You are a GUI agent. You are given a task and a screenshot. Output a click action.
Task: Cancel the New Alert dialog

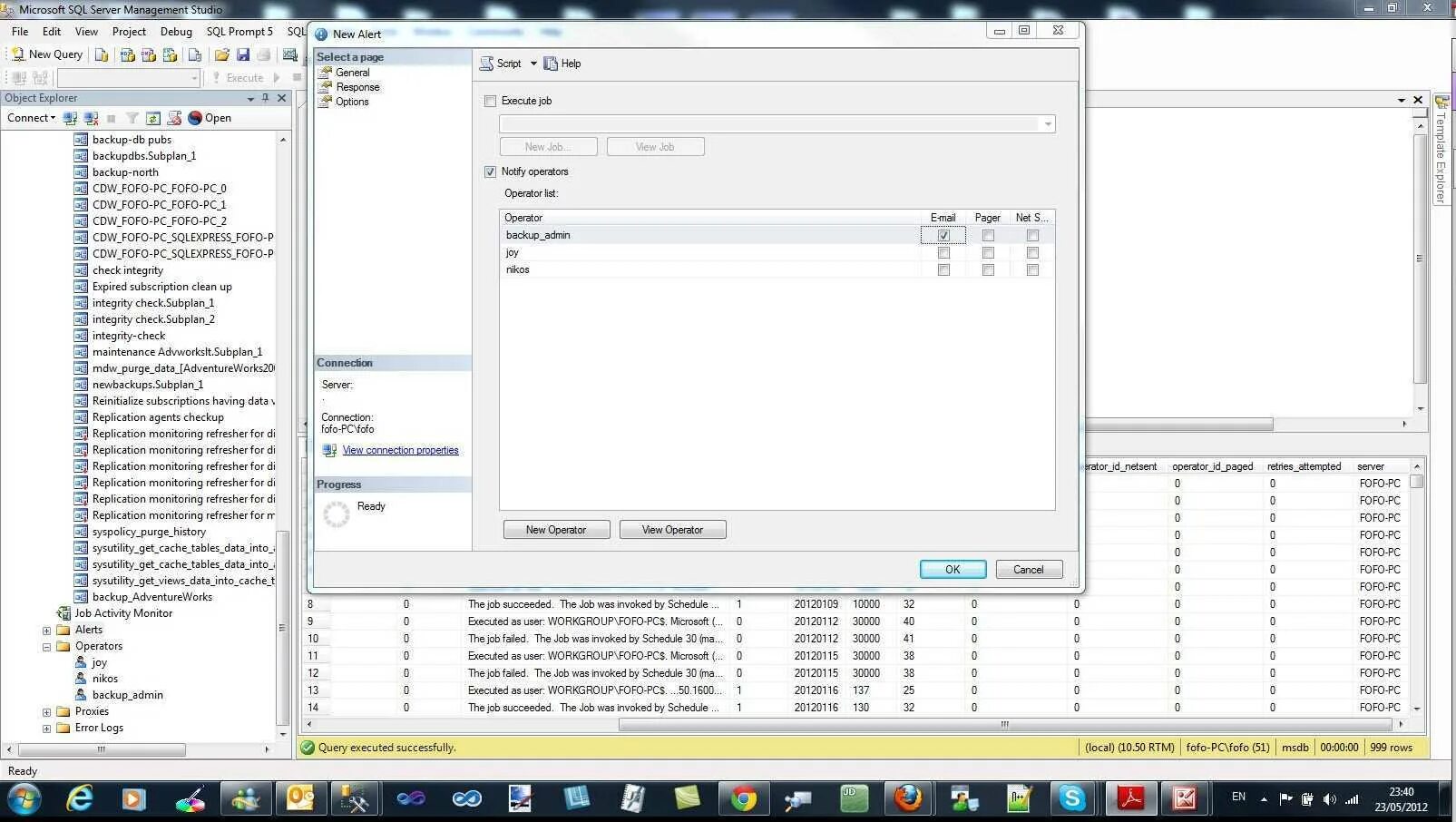(x=1029, y=570)
